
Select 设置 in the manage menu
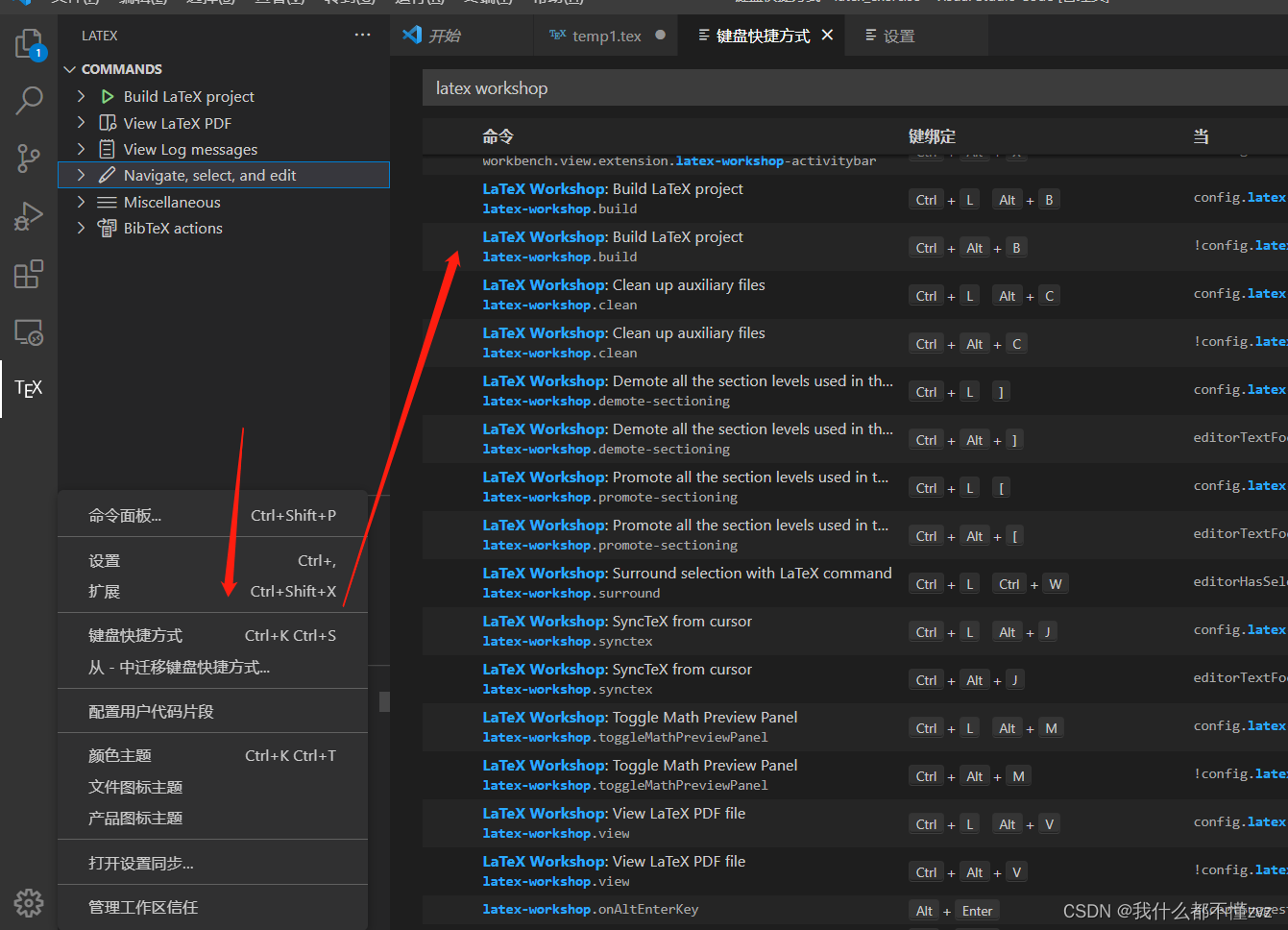[212, 561]
